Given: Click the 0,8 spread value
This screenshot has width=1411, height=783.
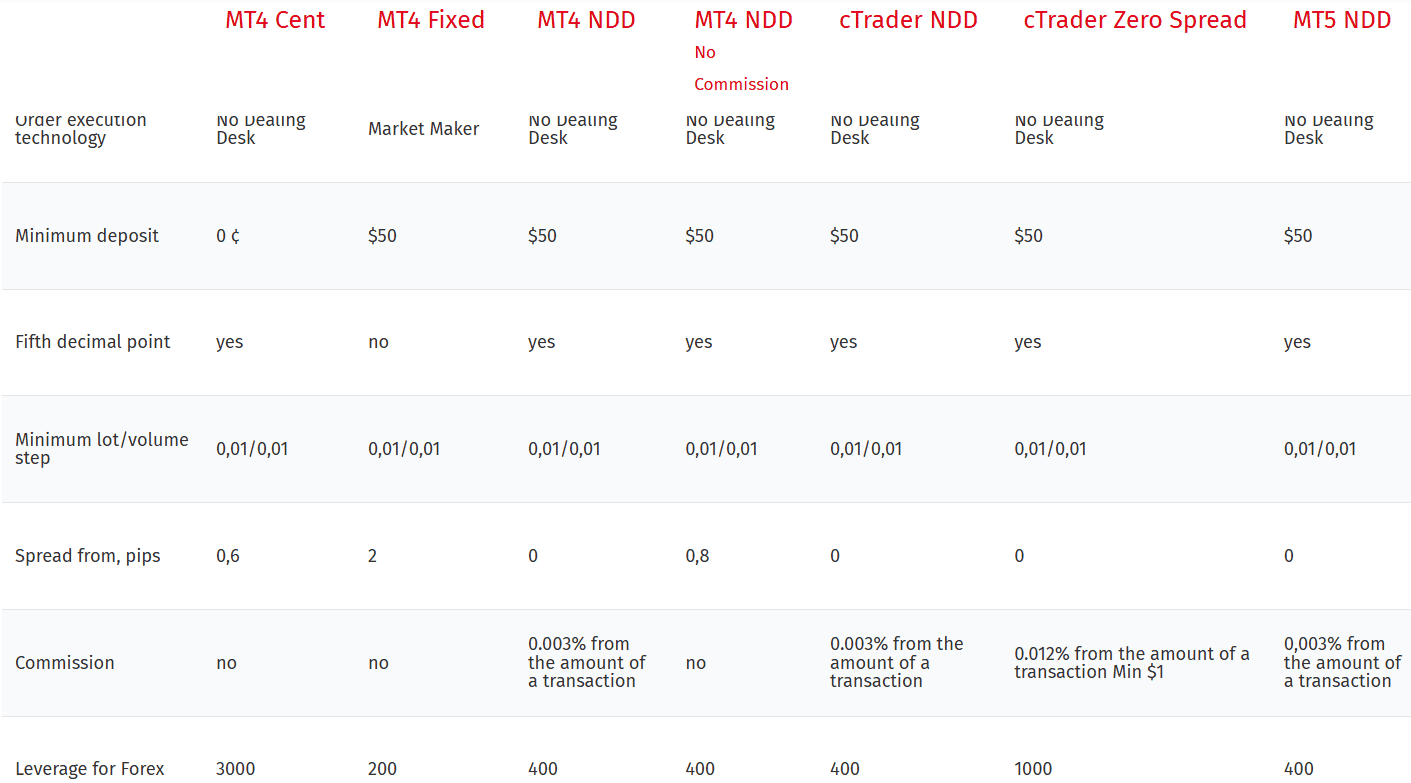Looking at the screenshot, I should click(x=697, y=556).
